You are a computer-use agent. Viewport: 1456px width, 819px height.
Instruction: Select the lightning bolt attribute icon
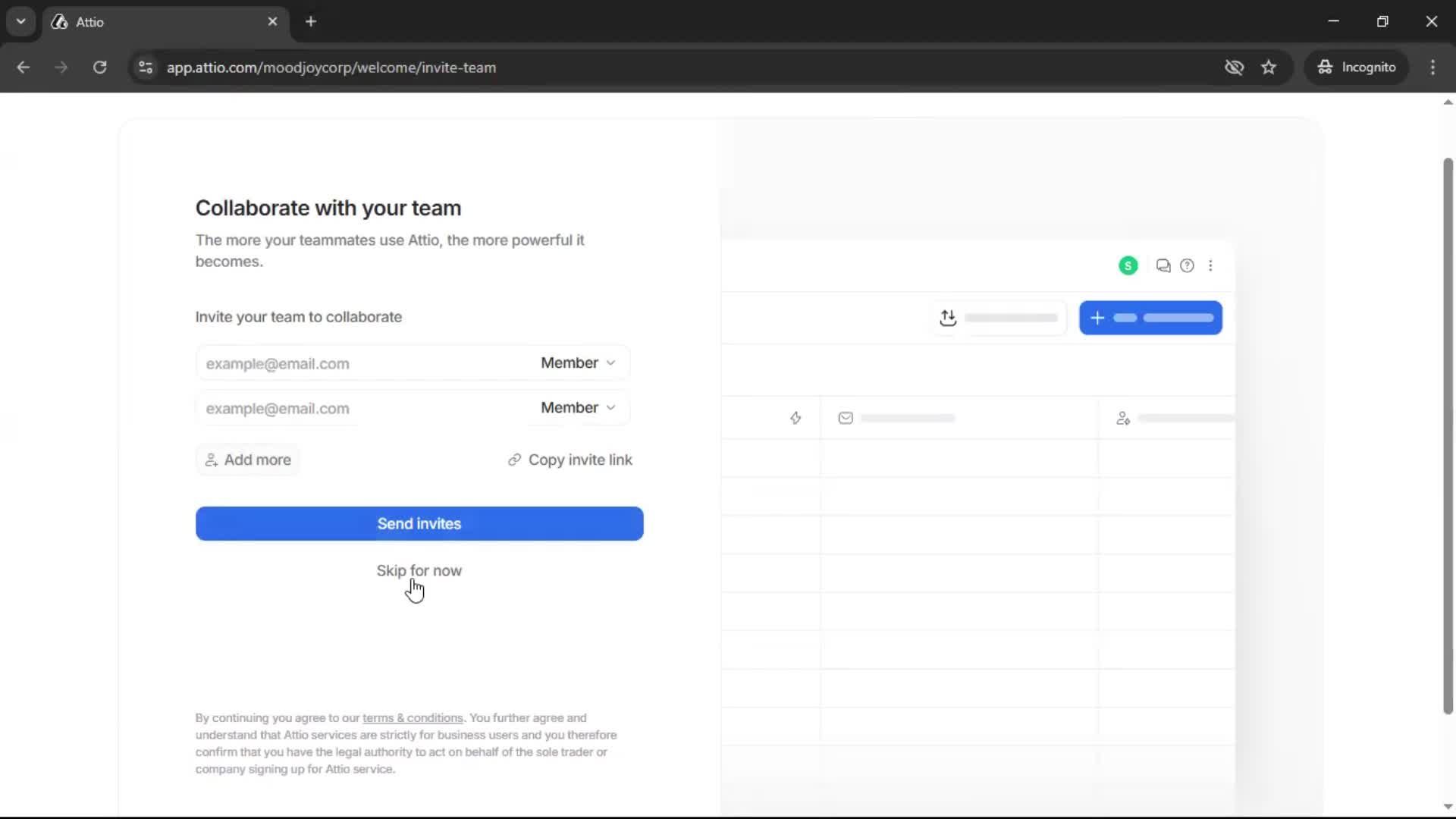[x=795, y=418]
